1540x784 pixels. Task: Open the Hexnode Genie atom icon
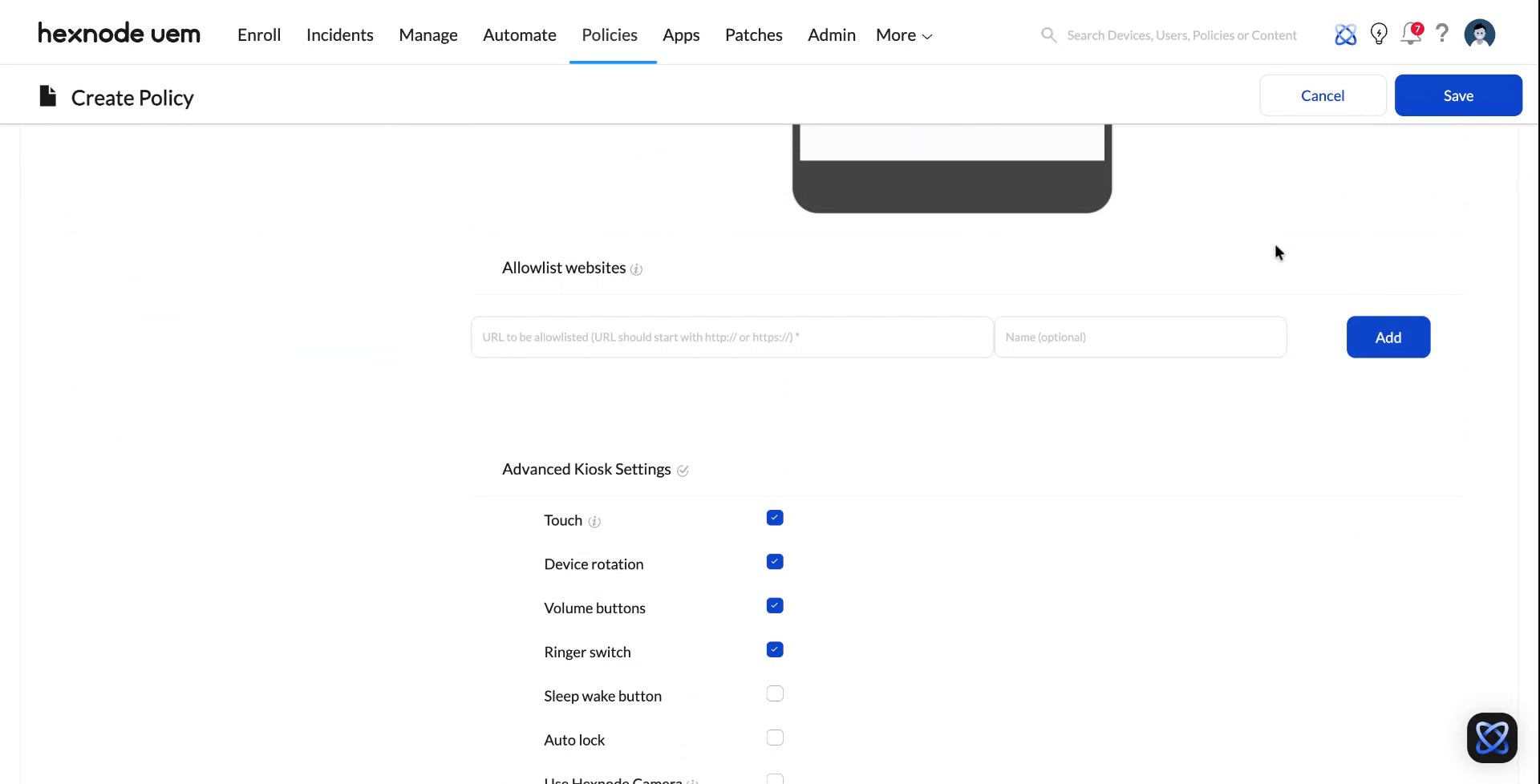click(1346, 34)
